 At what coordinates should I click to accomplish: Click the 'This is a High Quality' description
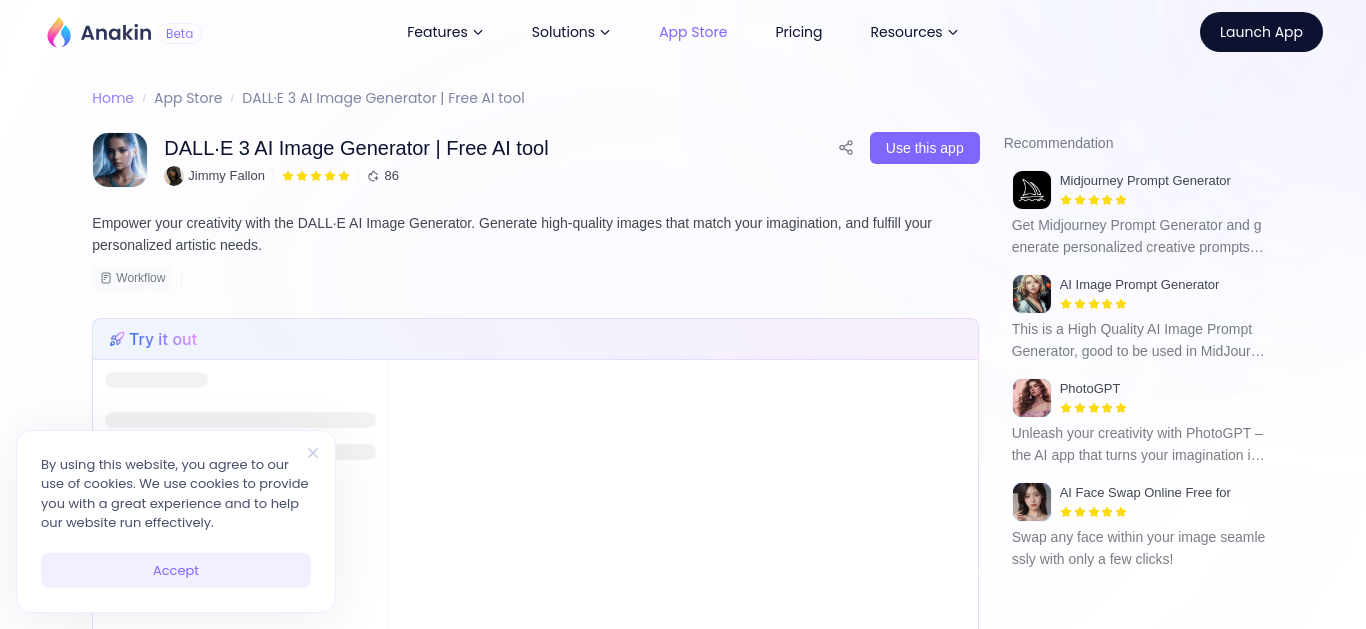[x=1138, y=340]
